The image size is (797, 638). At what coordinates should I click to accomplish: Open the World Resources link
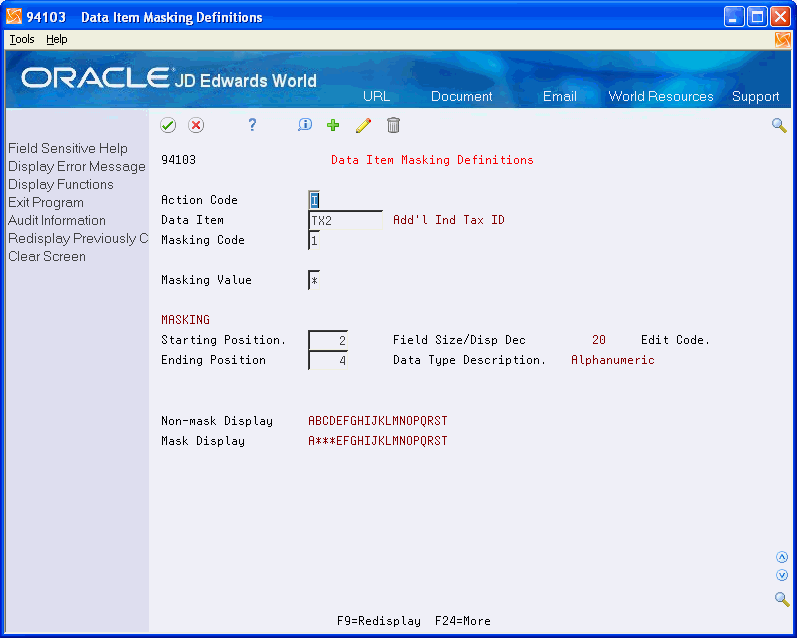661,96
